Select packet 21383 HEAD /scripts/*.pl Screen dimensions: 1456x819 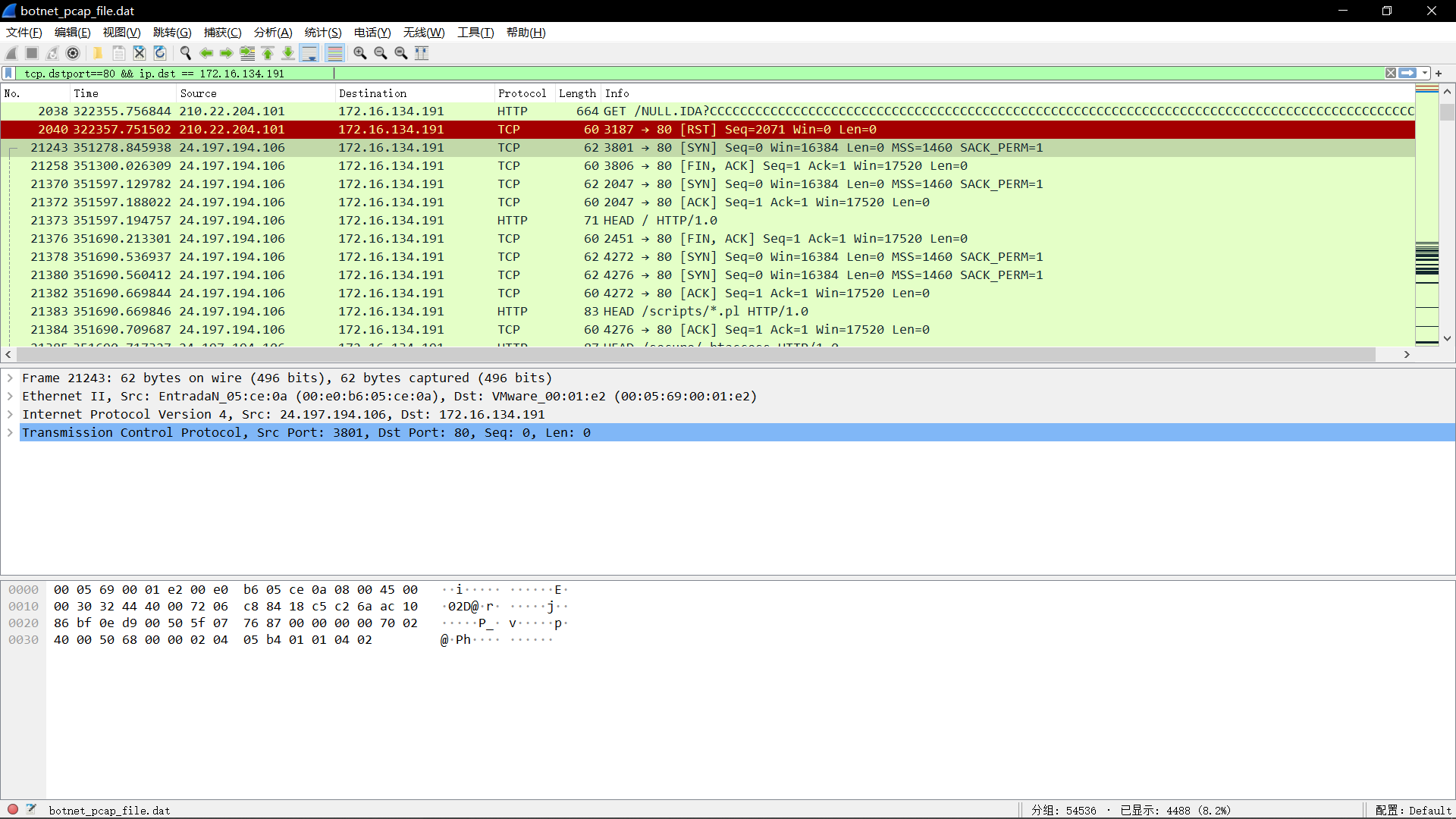[x=708, y=311]
